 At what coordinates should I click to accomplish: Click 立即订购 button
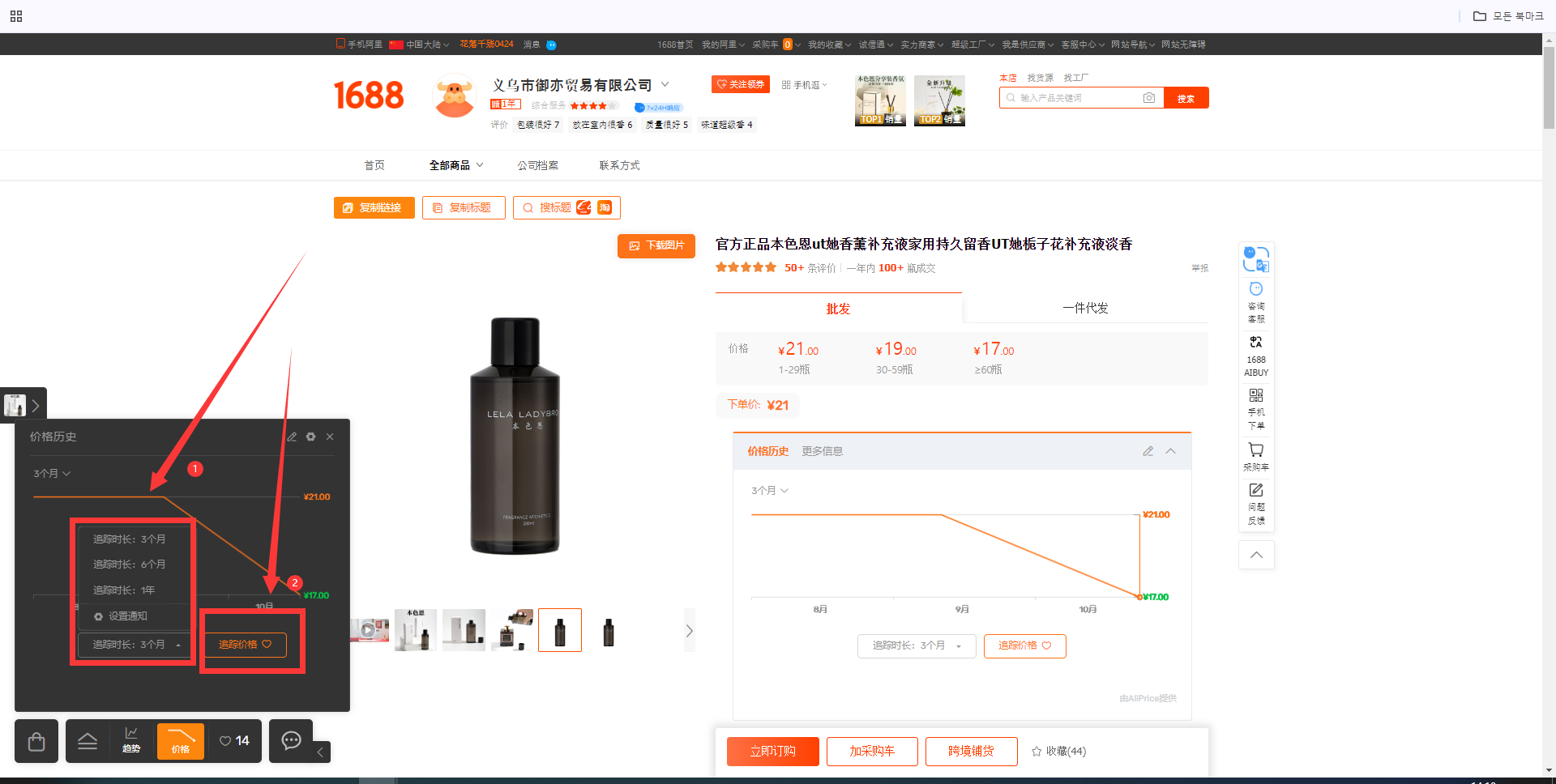(773, 752)
